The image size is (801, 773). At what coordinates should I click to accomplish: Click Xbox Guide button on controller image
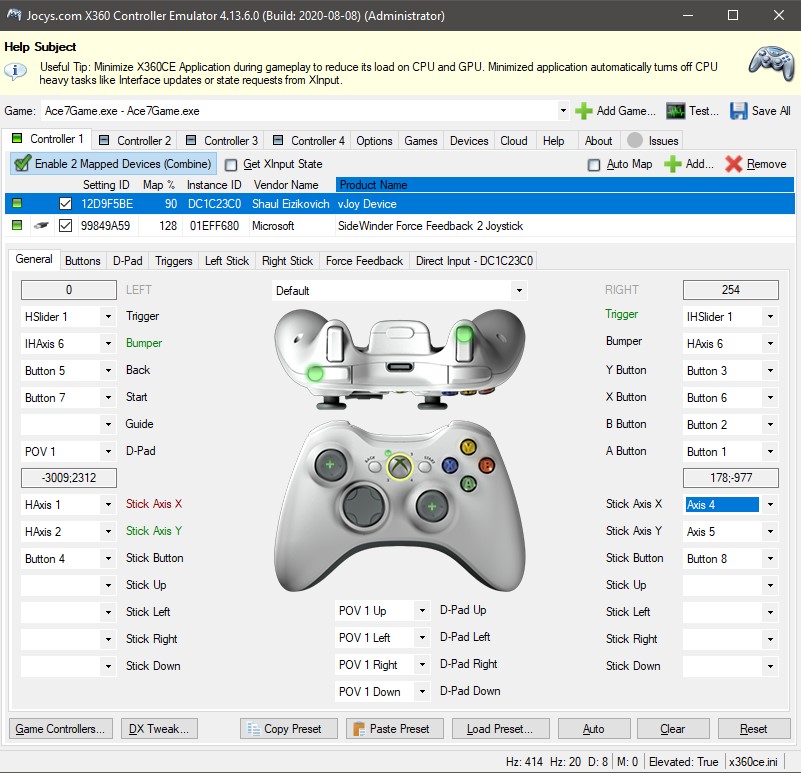coord(399,466)
